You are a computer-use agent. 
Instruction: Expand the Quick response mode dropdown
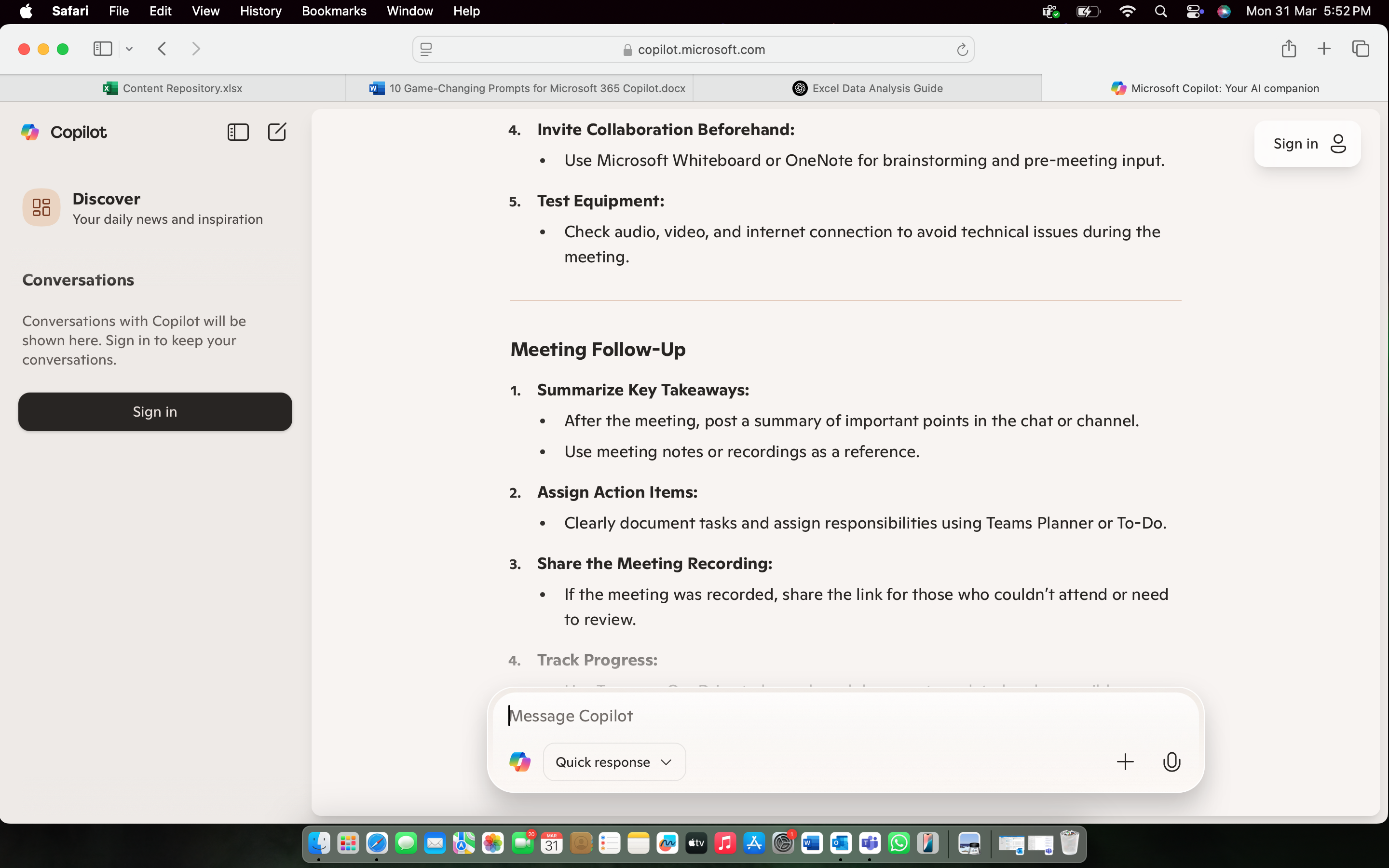[614, 762]
